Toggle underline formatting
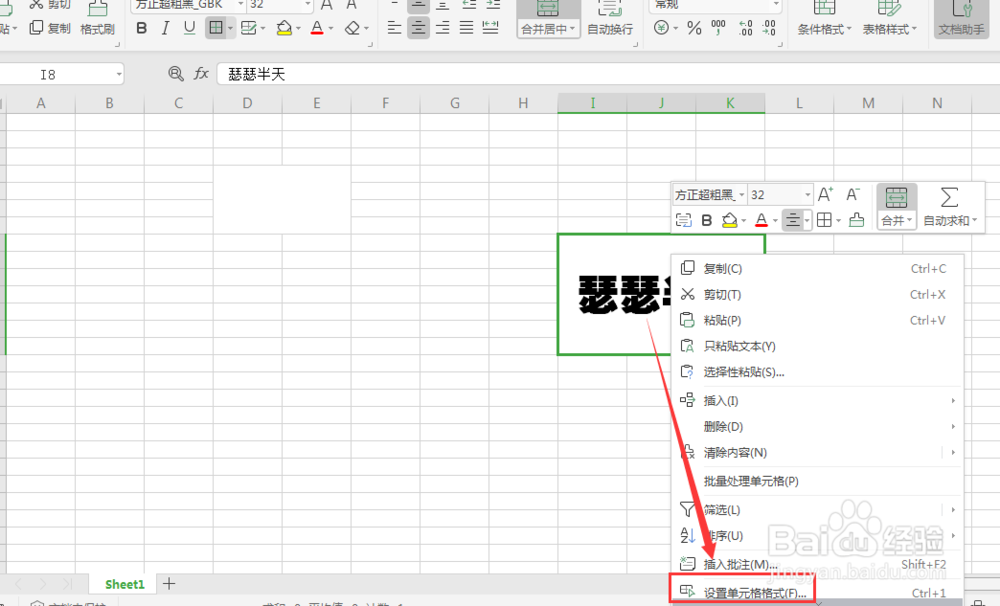The image size is (1000, 606). pos(190,28)
